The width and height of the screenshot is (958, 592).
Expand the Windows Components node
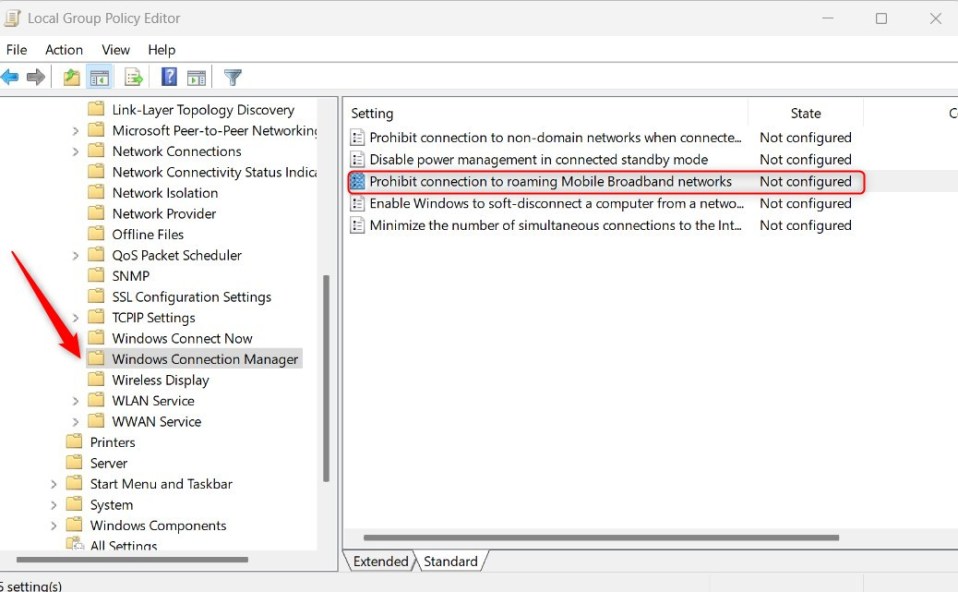[53, 525]
